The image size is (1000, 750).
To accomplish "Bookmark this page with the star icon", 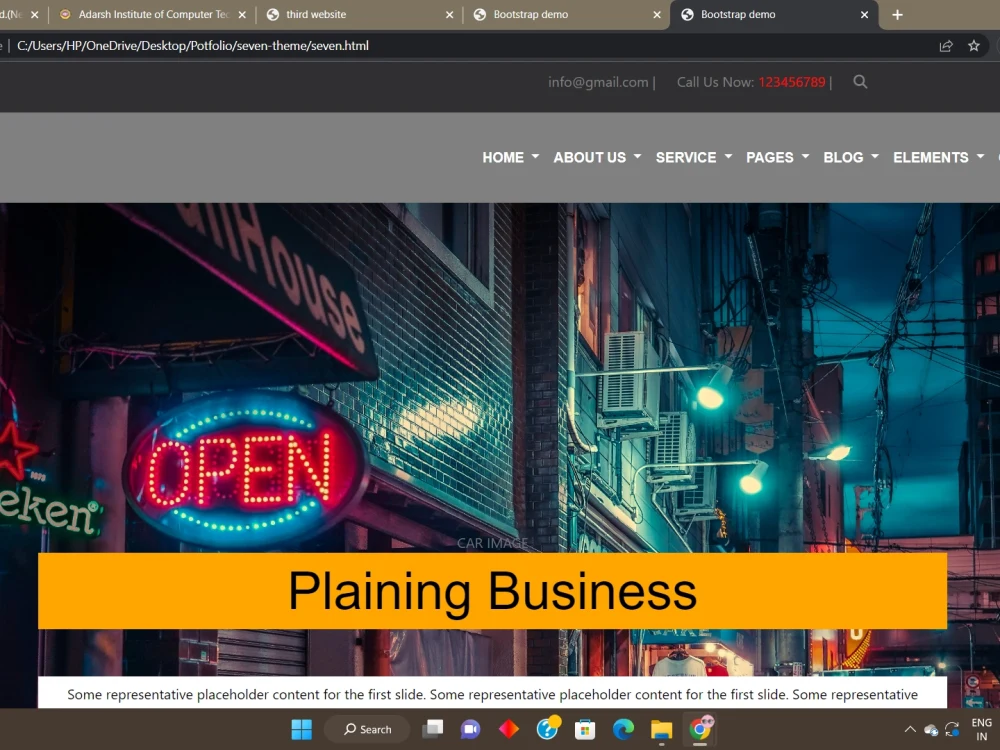I will pos(973,46).
